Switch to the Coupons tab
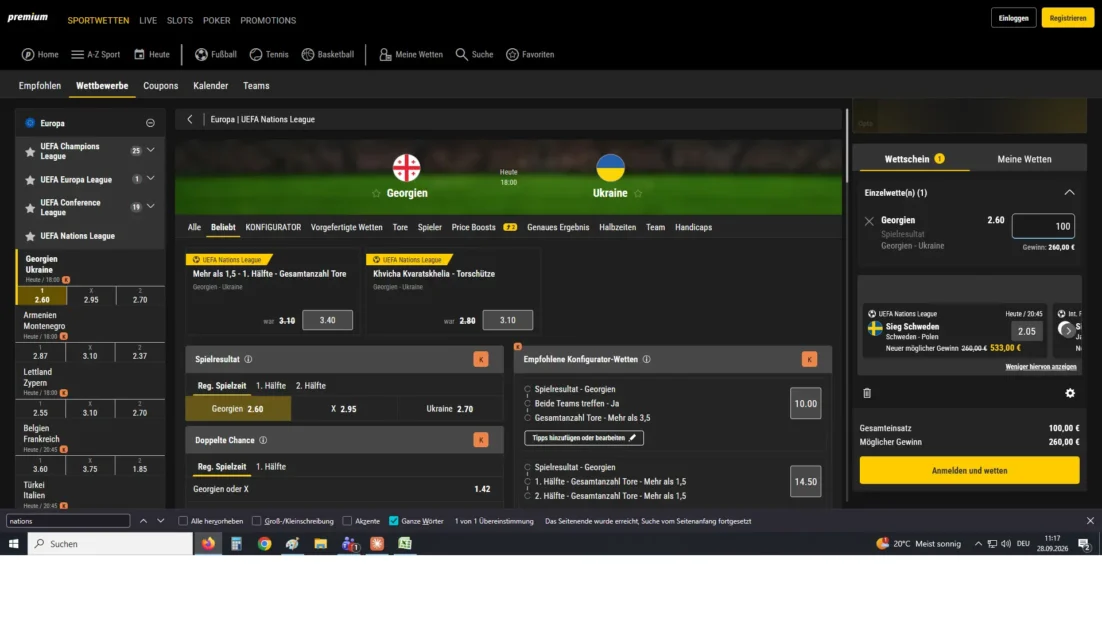1102x620 pixels. [x=161, y=86]
